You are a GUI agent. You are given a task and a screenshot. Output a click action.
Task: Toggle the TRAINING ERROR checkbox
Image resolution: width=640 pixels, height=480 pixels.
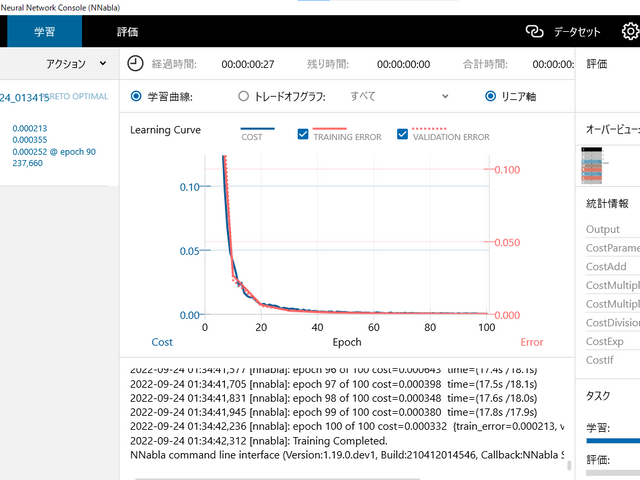(304, 135)
